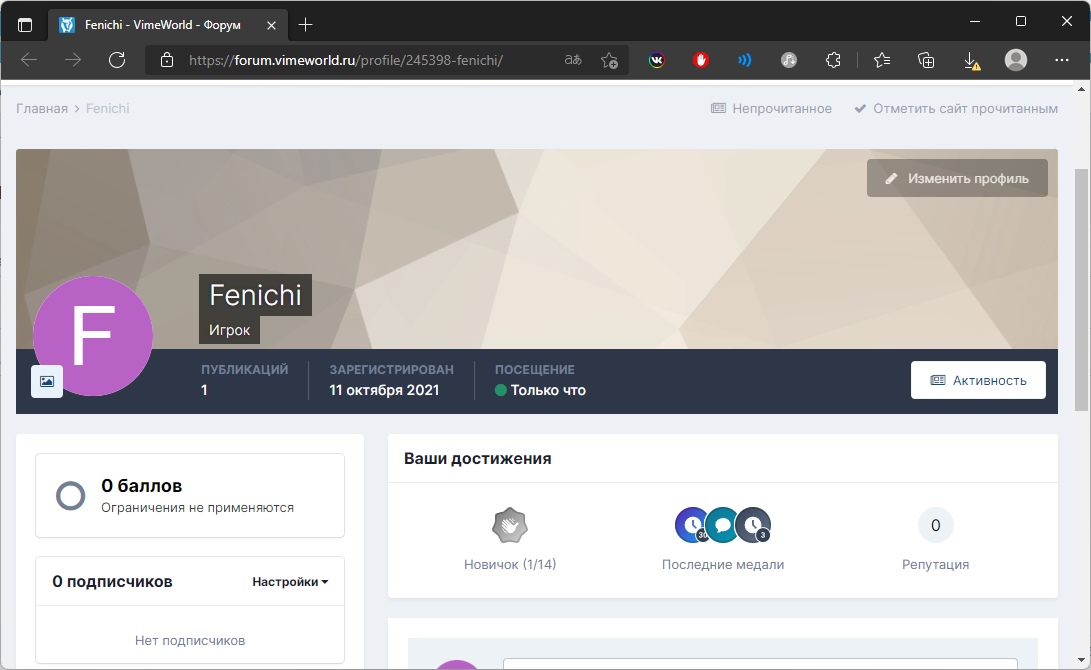Screen dimensions: 1091x670
Task: Open the Downloads icon with warning
Action: coord(971,60)
